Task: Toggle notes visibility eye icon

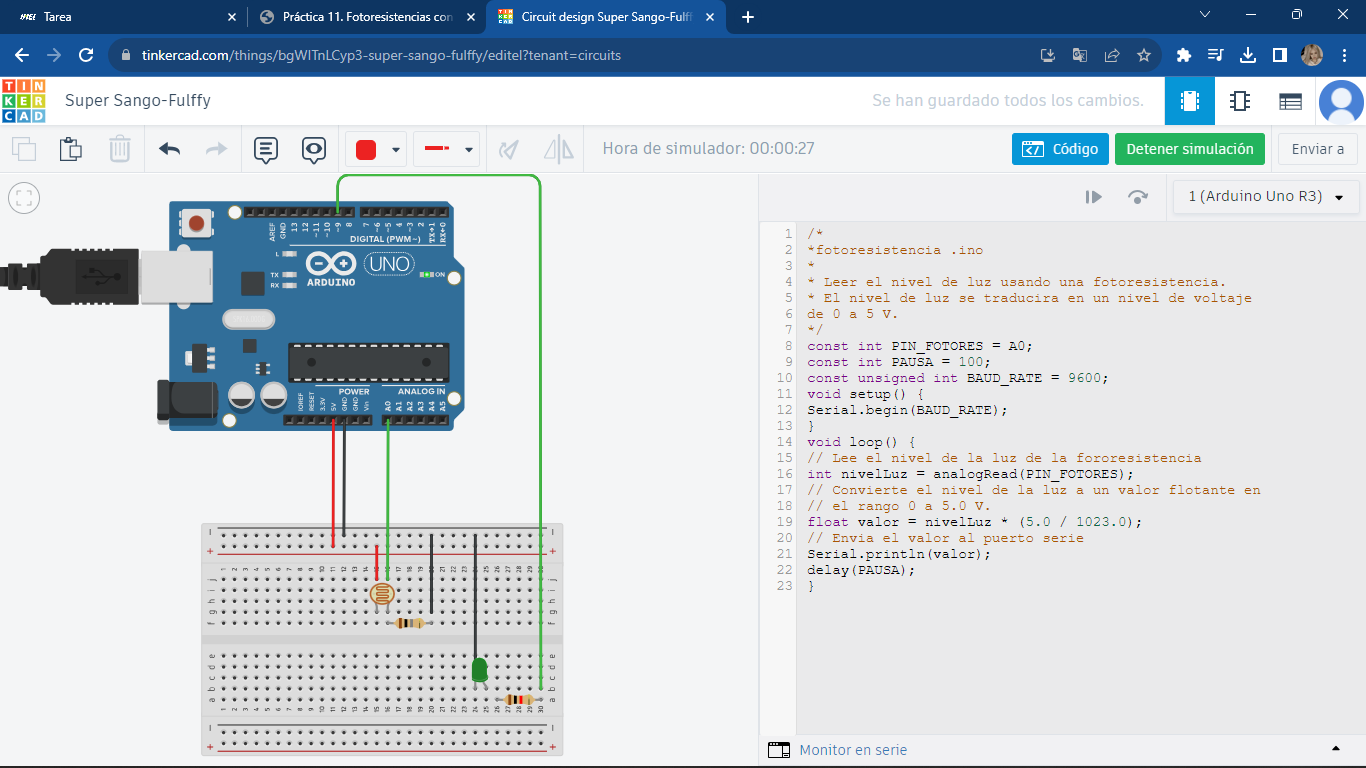Action: click(314, 150)
